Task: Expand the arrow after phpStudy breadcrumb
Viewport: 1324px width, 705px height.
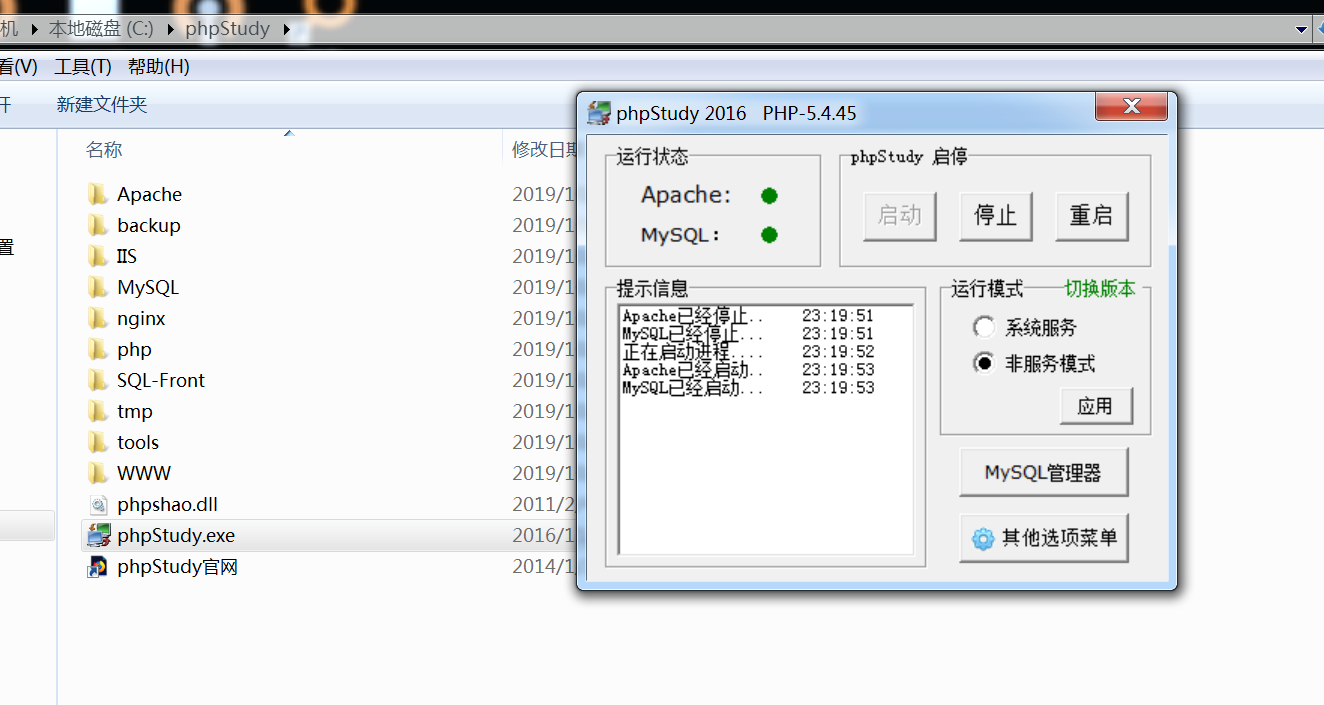Action: point(287,29)
